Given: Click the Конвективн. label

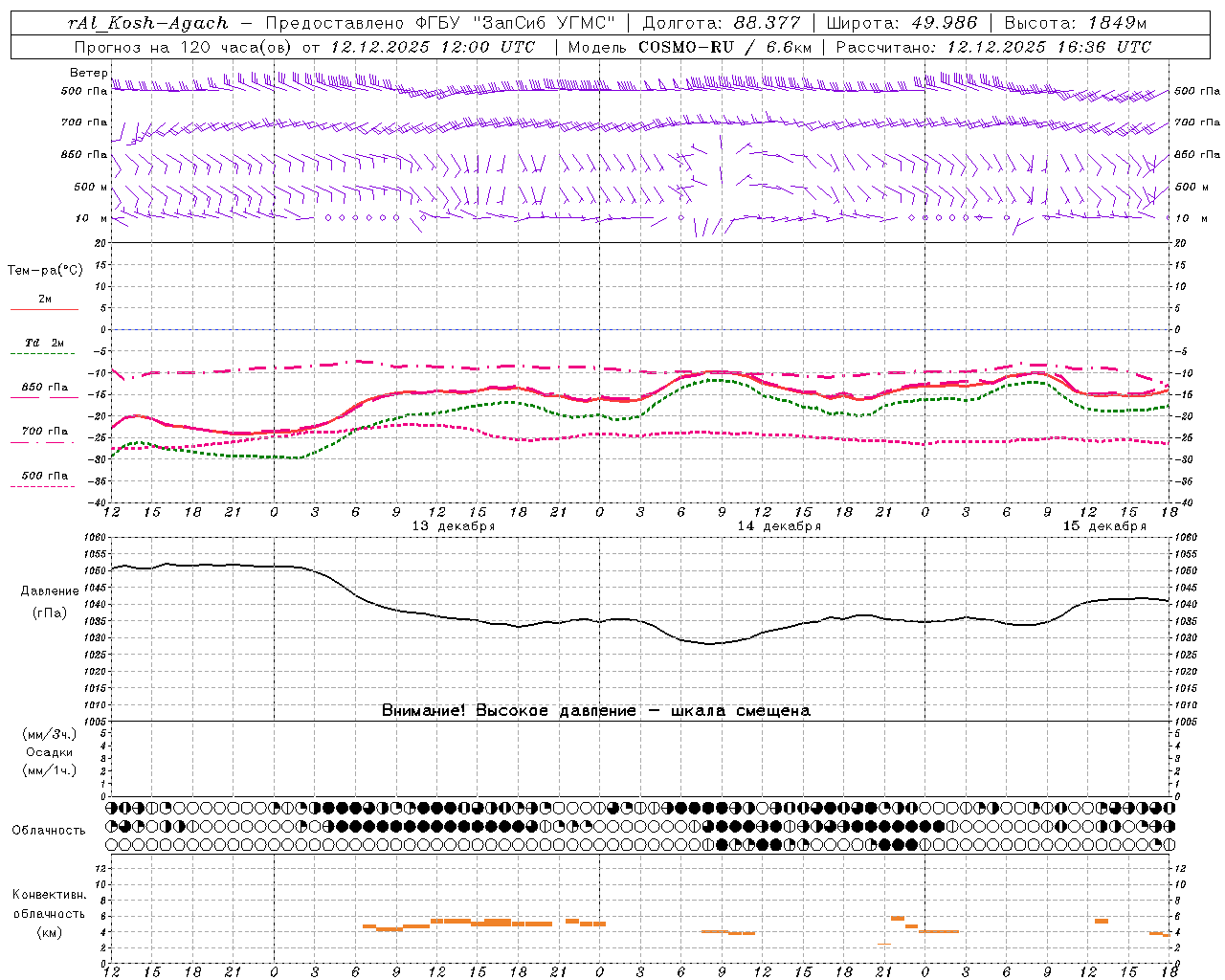Looking at the screenshot, I should [50, 896].
